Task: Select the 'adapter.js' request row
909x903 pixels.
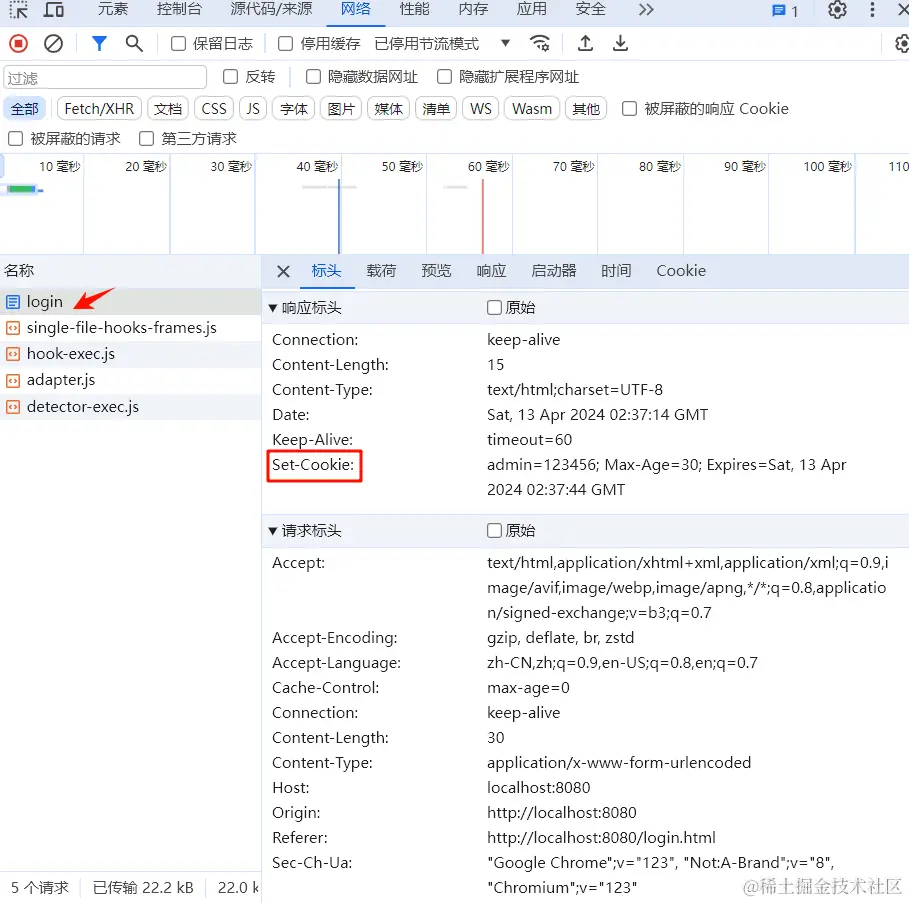Action: point(130,380)
